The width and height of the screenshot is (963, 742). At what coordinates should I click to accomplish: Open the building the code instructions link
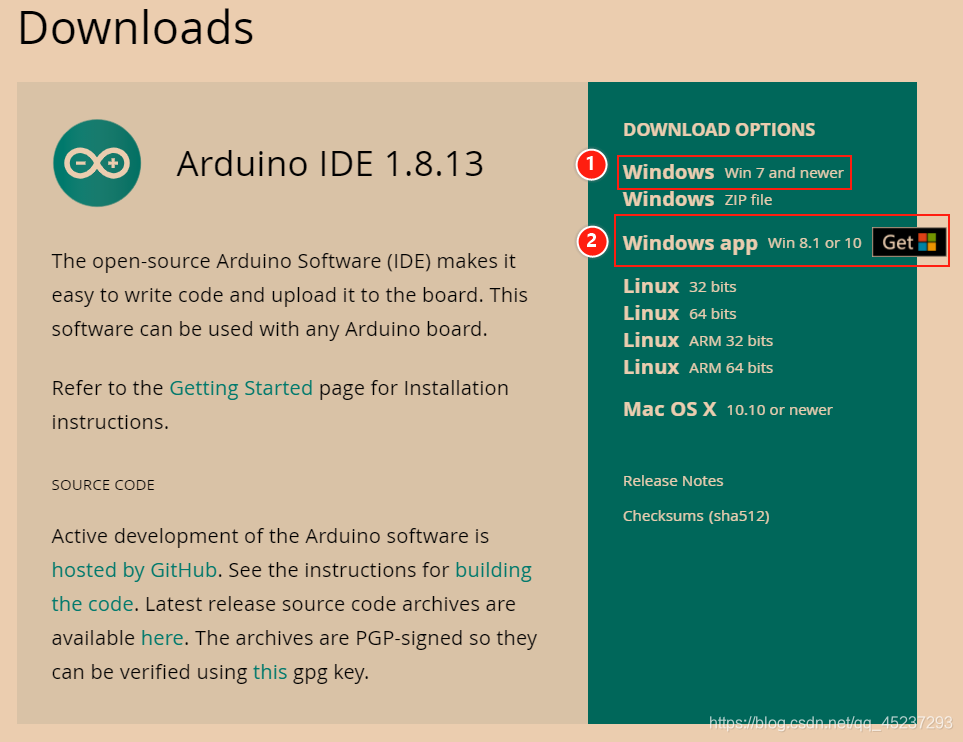(x=292, y=587)
